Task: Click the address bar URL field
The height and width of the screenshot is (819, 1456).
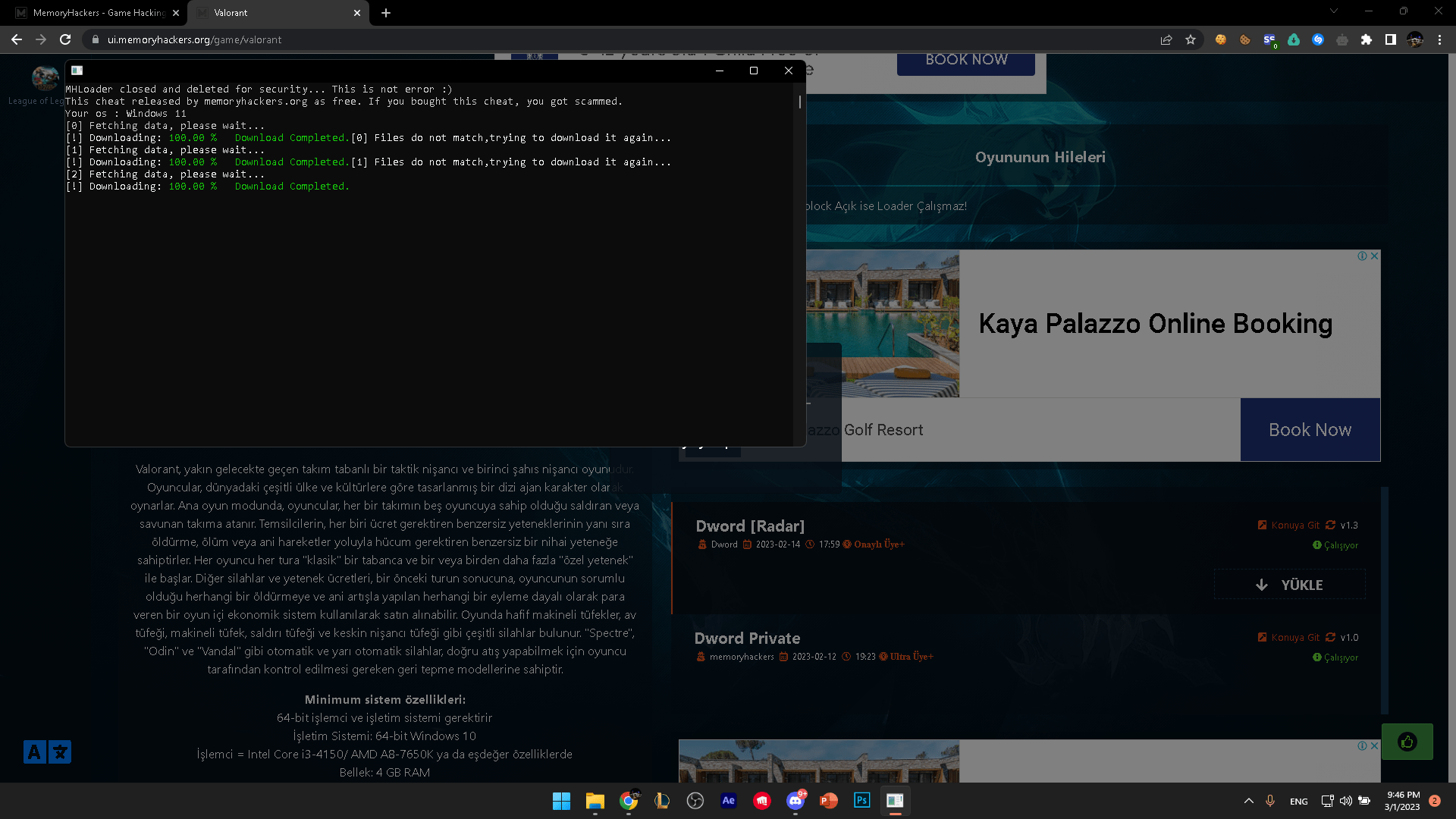Action: (x=622, y=39)
